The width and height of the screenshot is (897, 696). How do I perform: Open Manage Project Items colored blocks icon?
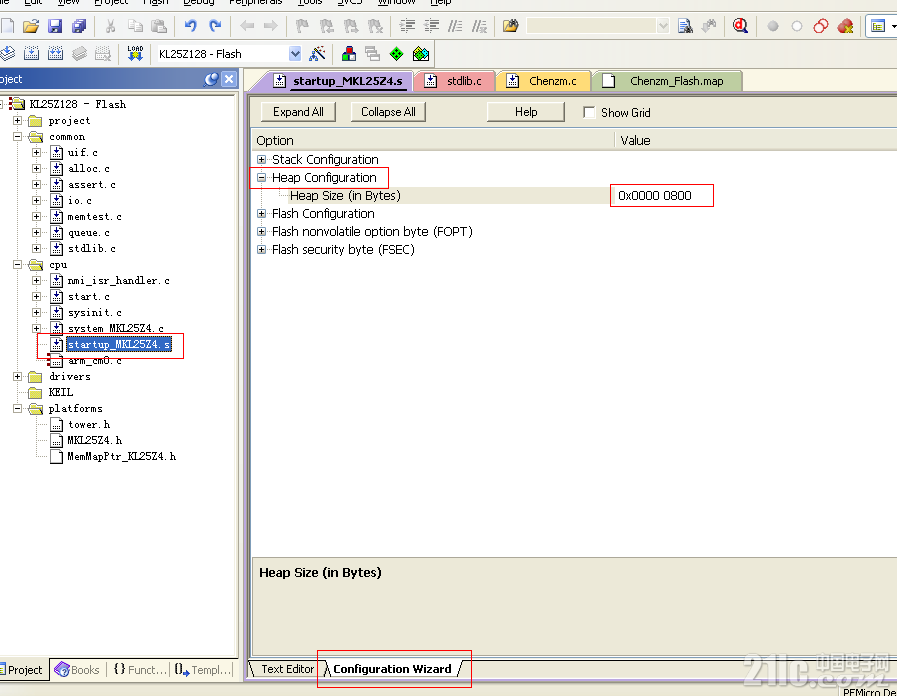tap(349, 54)
